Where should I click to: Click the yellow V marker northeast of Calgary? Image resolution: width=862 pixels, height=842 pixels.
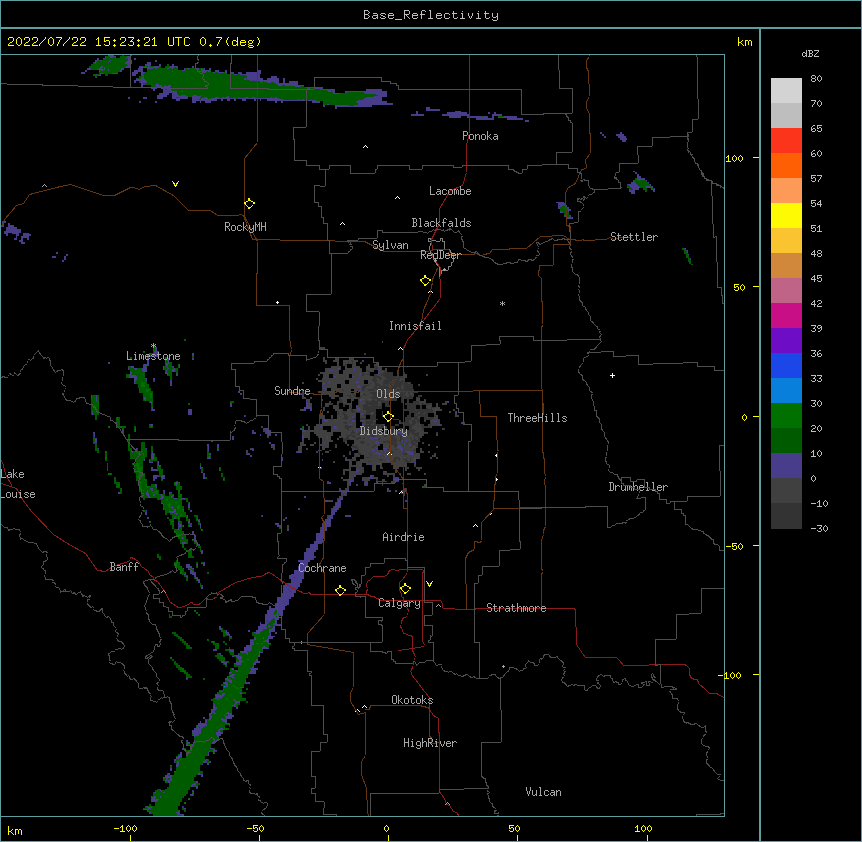pyautogui.click(x=429, y=584)
